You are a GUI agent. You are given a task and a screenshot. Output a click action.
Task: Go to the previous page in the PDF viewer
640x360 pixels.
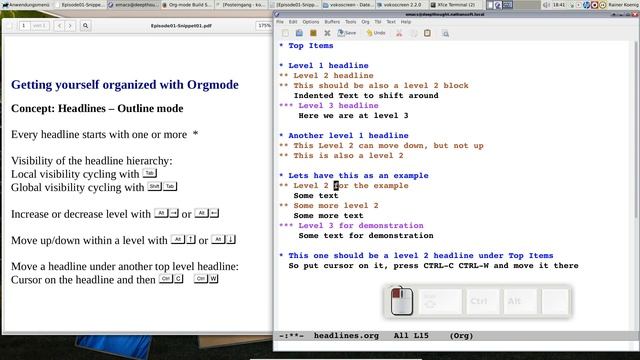60,26
